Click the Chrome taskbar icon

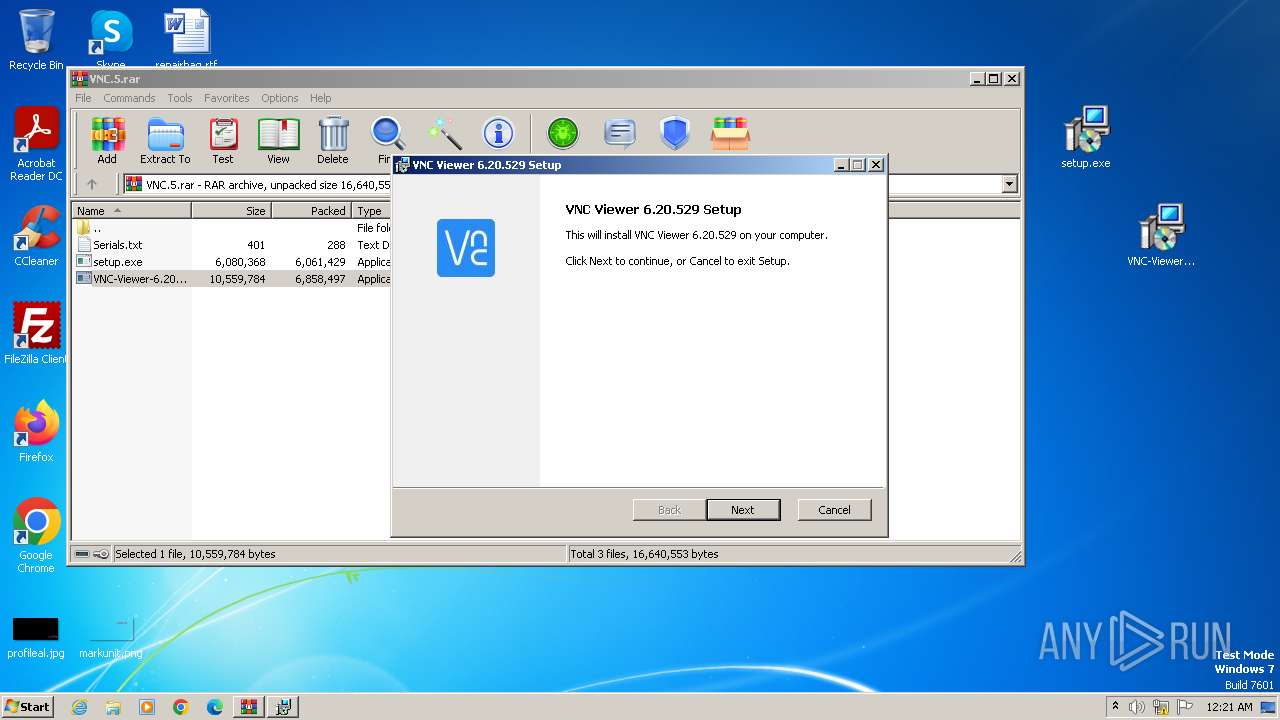click(x=181, y=707)
